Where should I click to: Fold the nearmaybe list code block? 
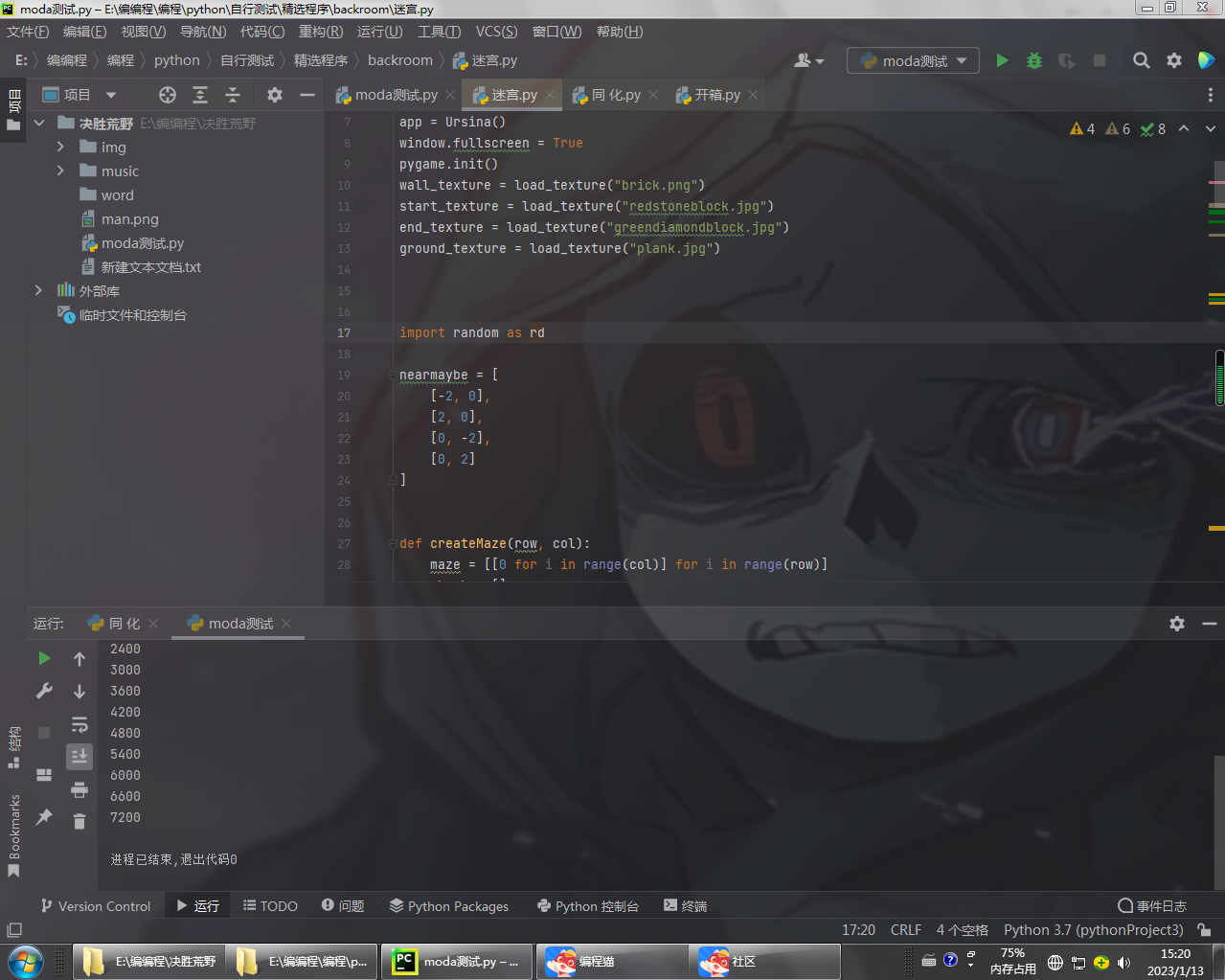pos(392,375)
